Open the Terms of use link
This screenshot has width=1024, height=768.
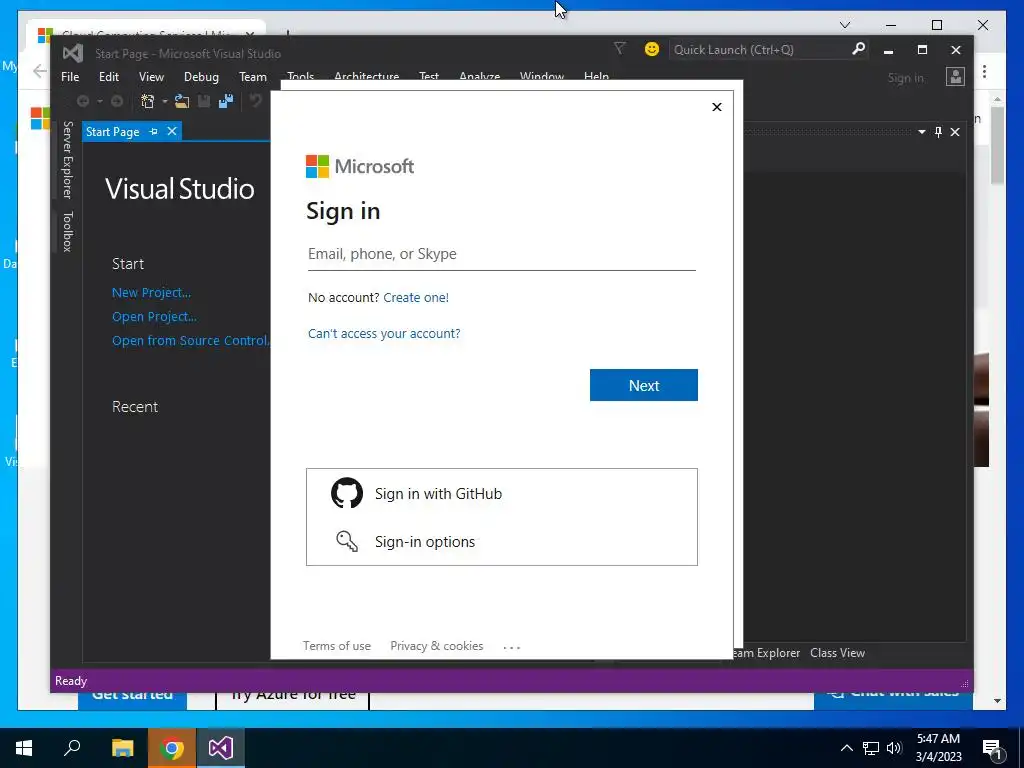[336, 645]
